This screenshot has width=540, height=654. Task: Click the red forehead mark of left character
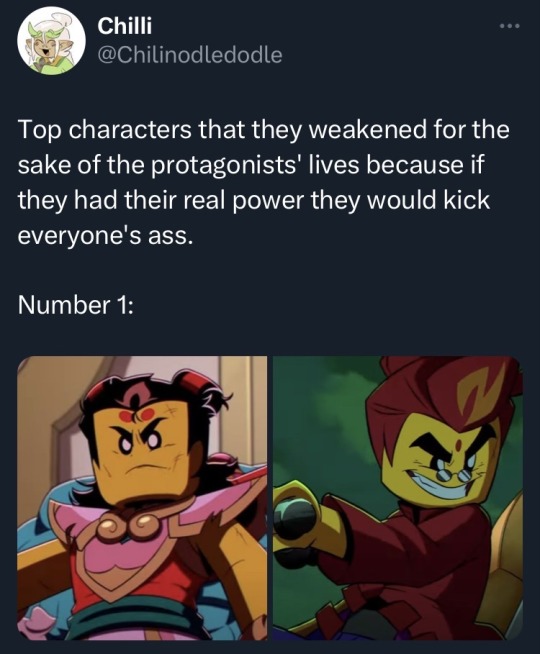click(137, 415)
